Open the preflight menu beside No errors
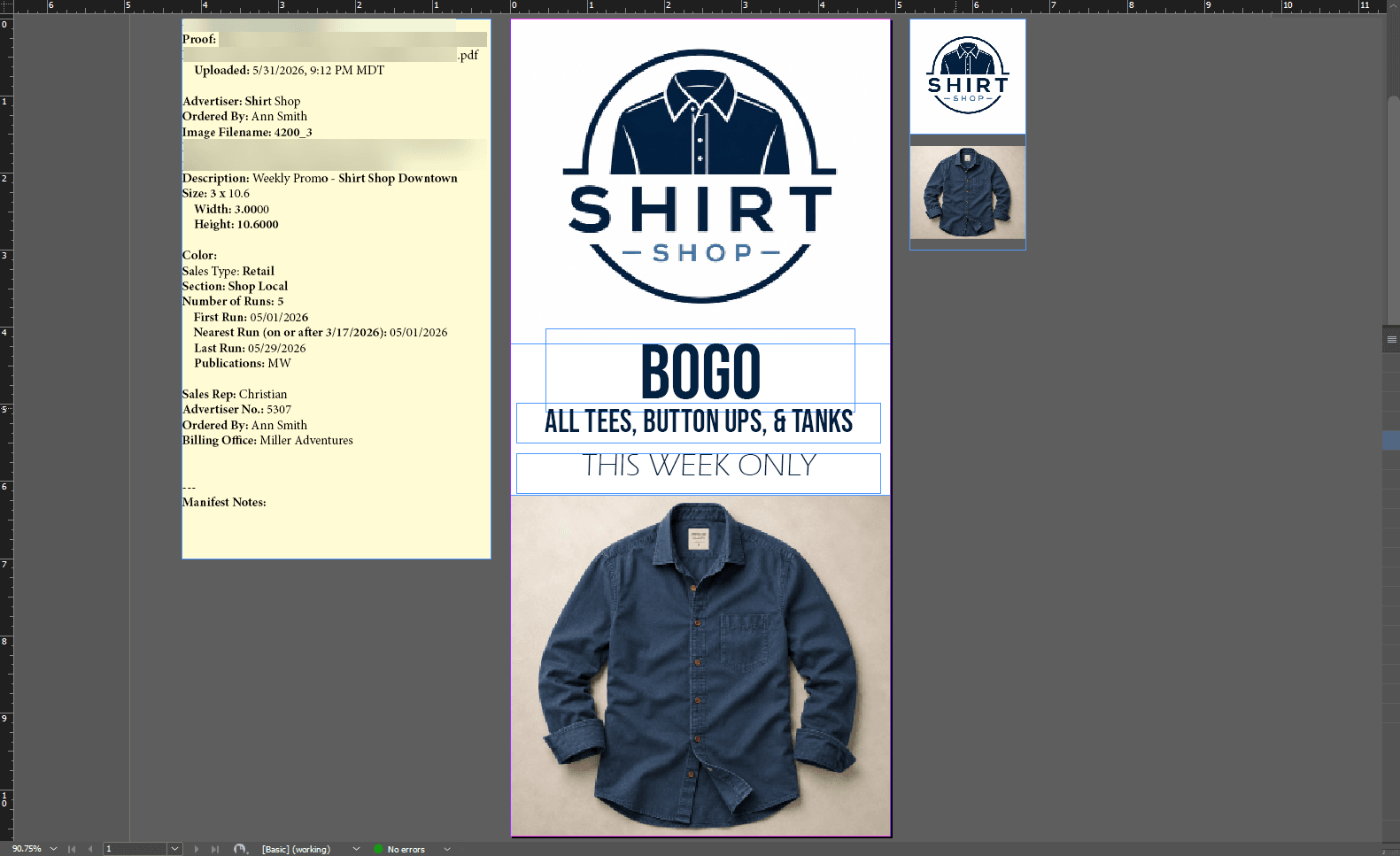This screenshot has height=856, width=1400. click(447, 849)
